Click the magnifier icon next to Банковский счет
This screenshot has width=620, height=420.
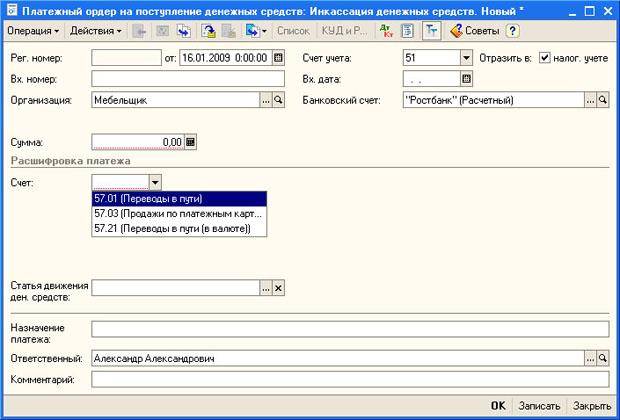[603, 100]
